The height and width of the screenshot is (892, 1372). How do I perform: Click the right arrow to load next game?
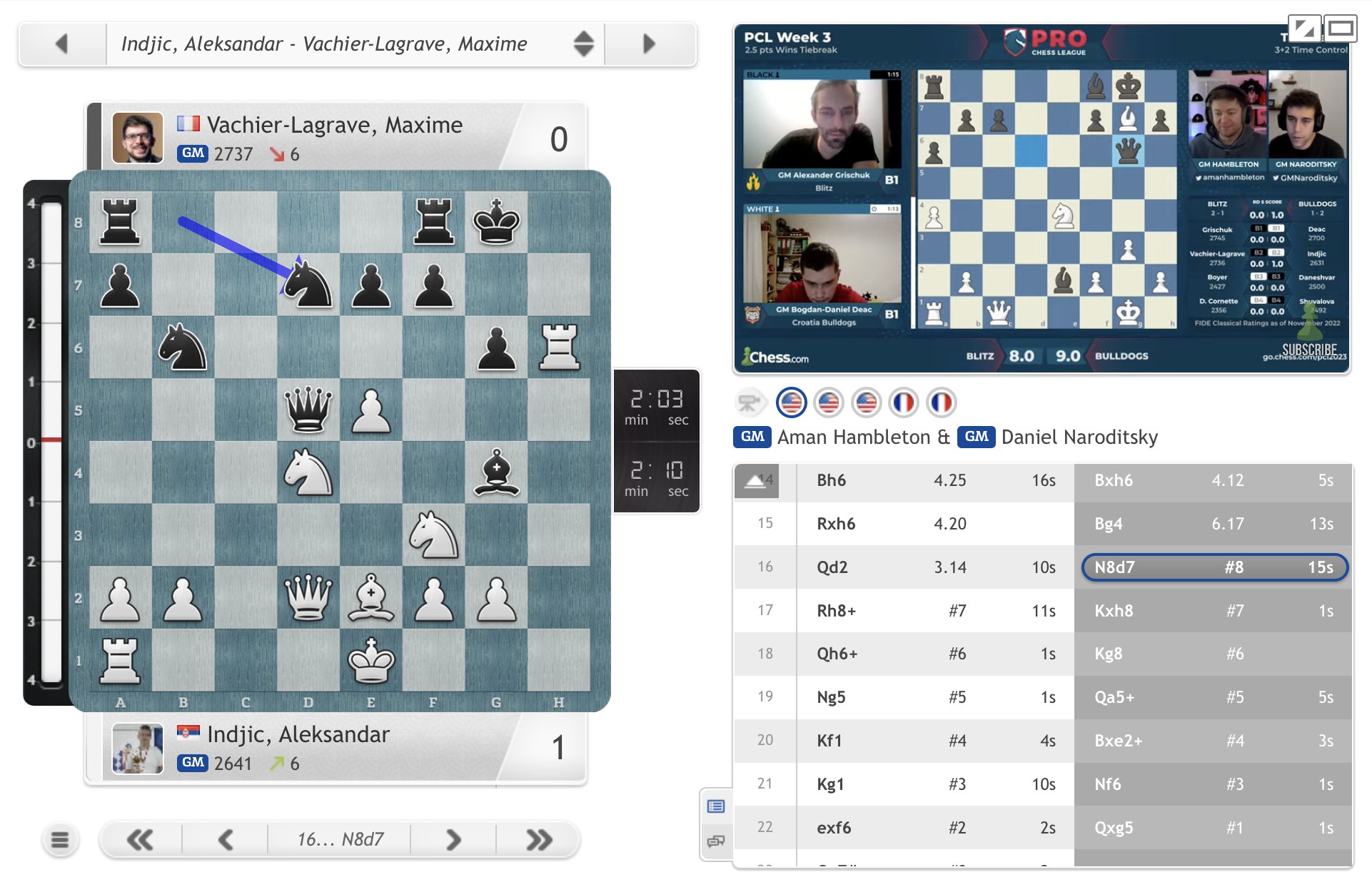click(x=648, y=44)
